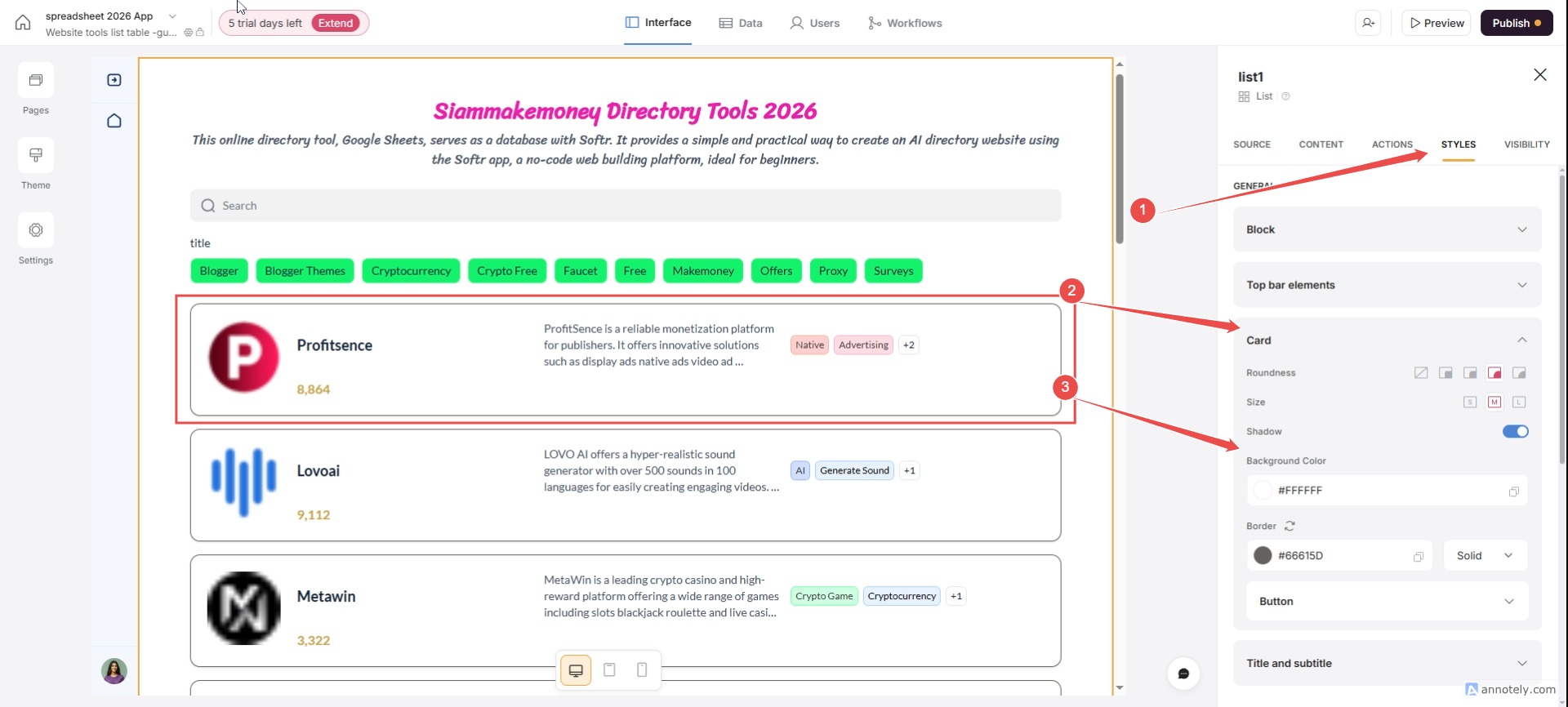Toggle the card Shadow switch
This screenshot has height=707, width=1568.
(x=1515, y=431)
